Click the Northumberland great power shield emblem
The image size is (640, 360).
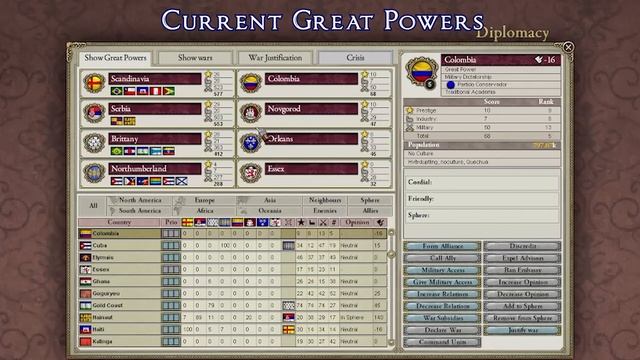point(94,173)
